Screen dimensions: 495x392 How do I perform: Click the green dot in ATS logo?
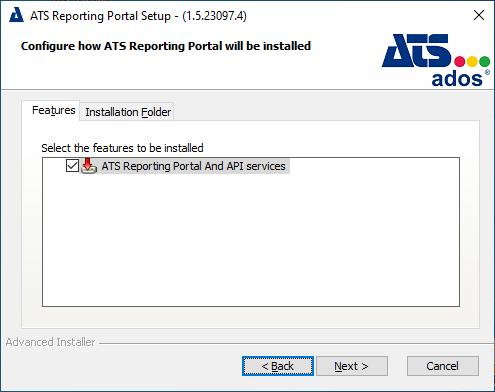point(484,61)
